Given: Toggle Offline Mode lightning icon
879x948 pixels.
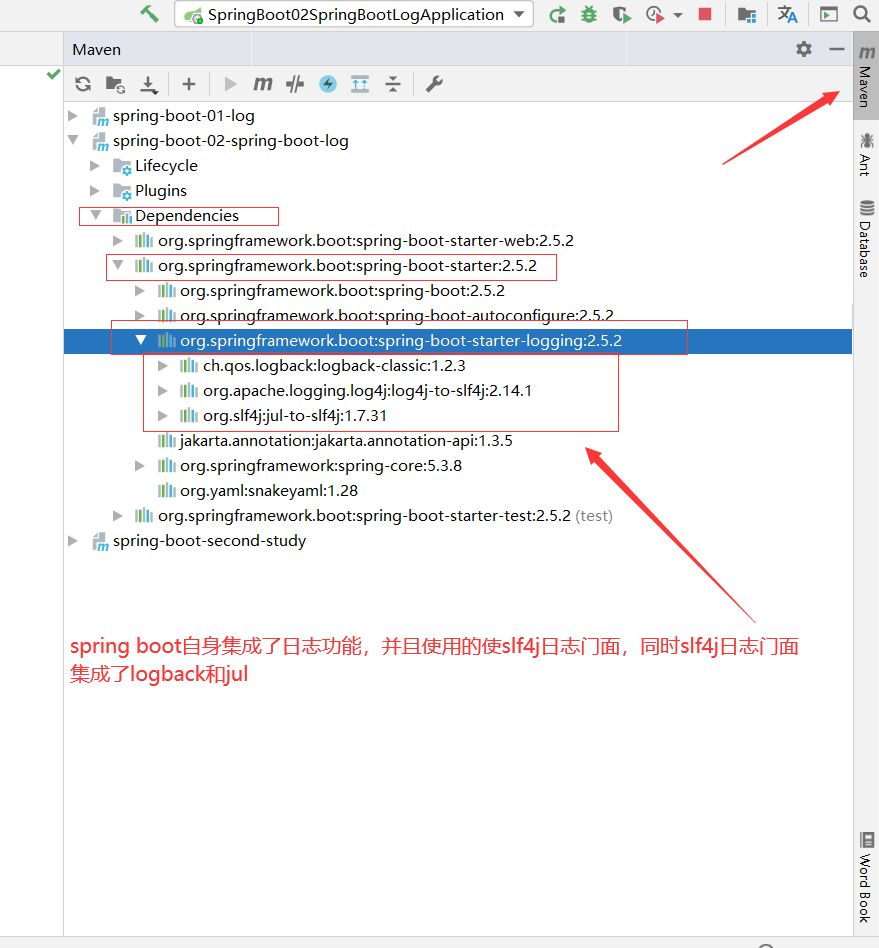Looking at the screenshot, I should tap(328, 84).
